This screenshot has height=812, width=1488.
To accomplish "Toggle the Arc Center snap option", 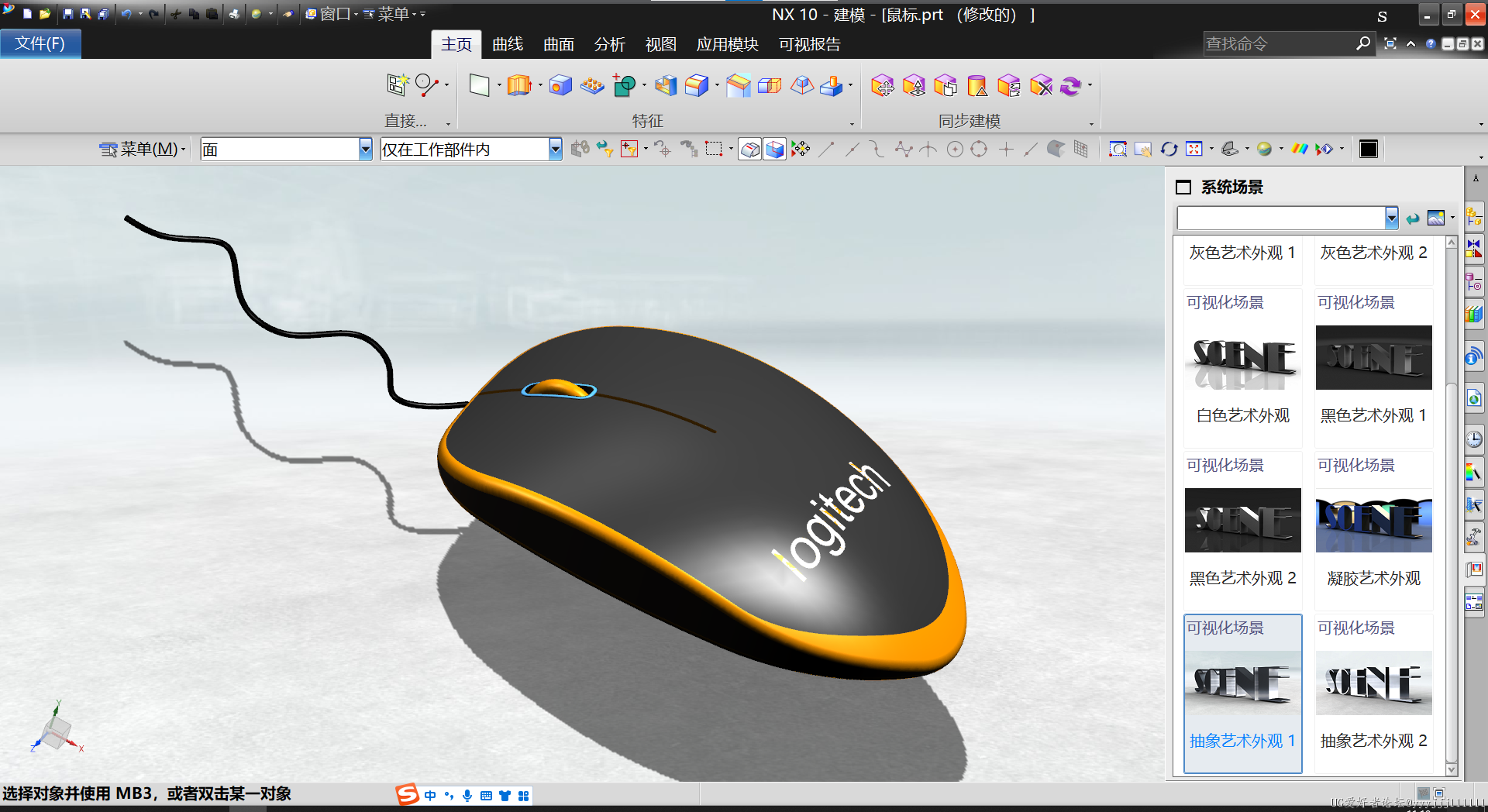I will pyautogui.click(x=955, y=149).
